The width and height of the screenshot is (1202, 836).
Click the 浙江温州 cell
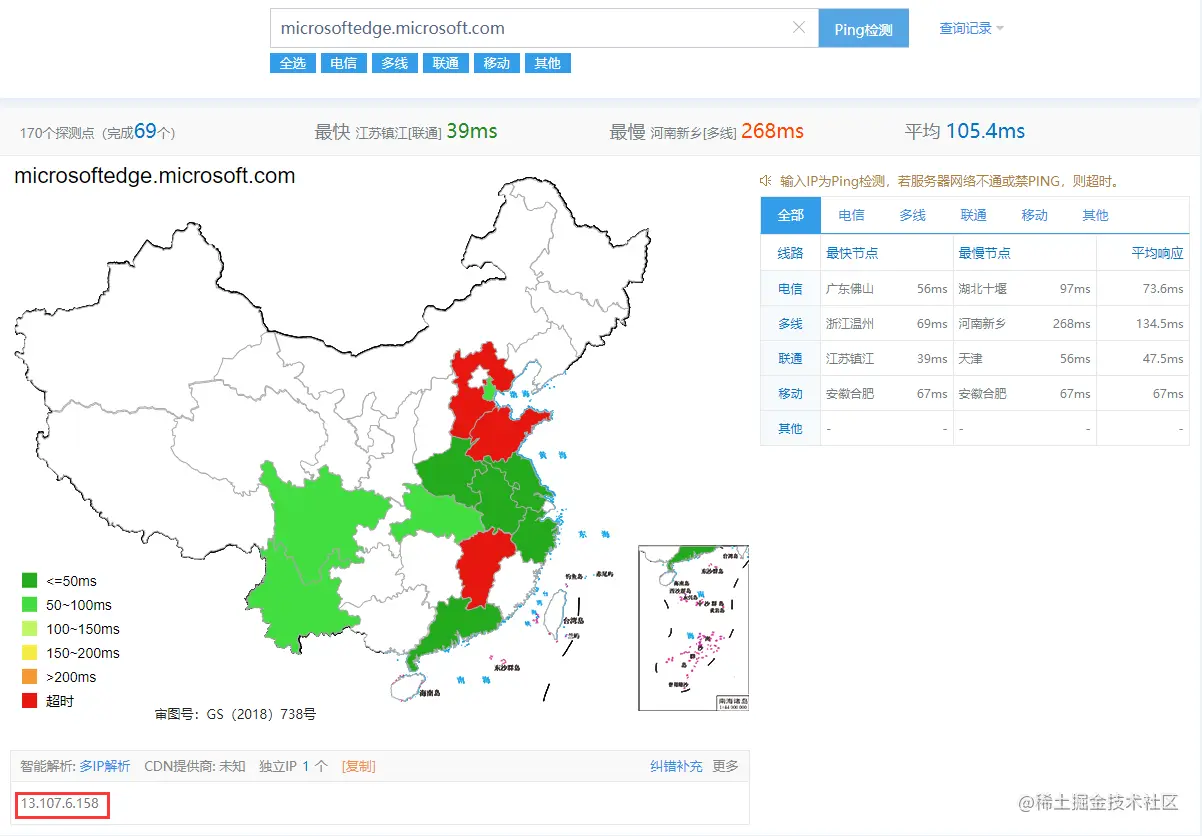[x=850, y=323]
